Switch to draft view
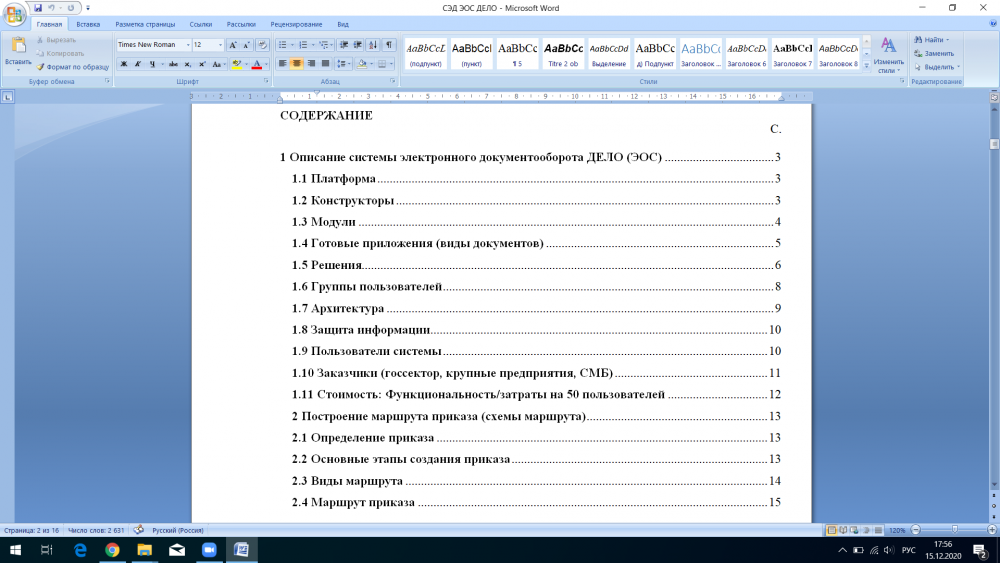 878,530
